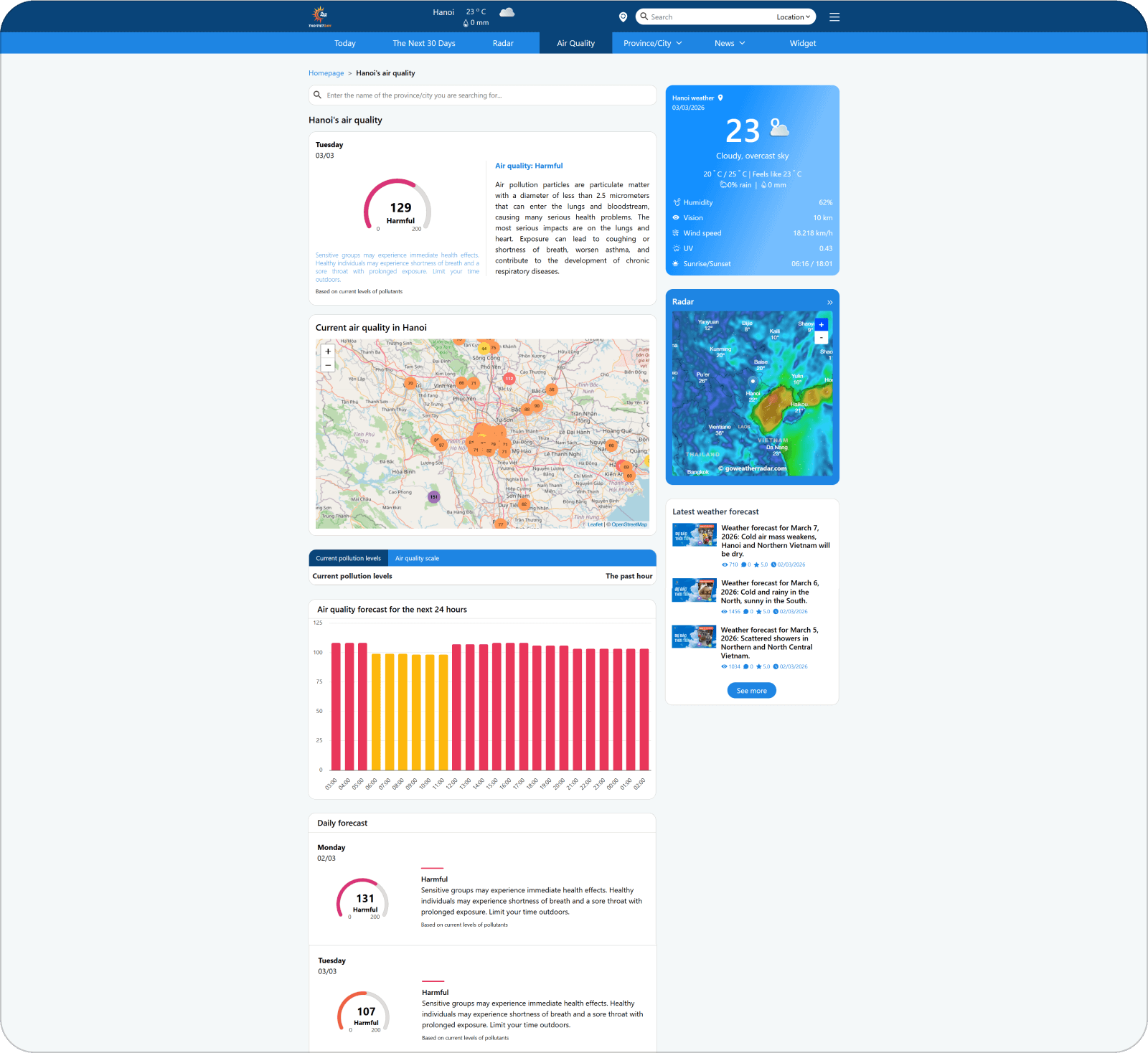Click the pin icon beside 'Hanoi weather'
1148x1053 pixels.
coord(720,98)
